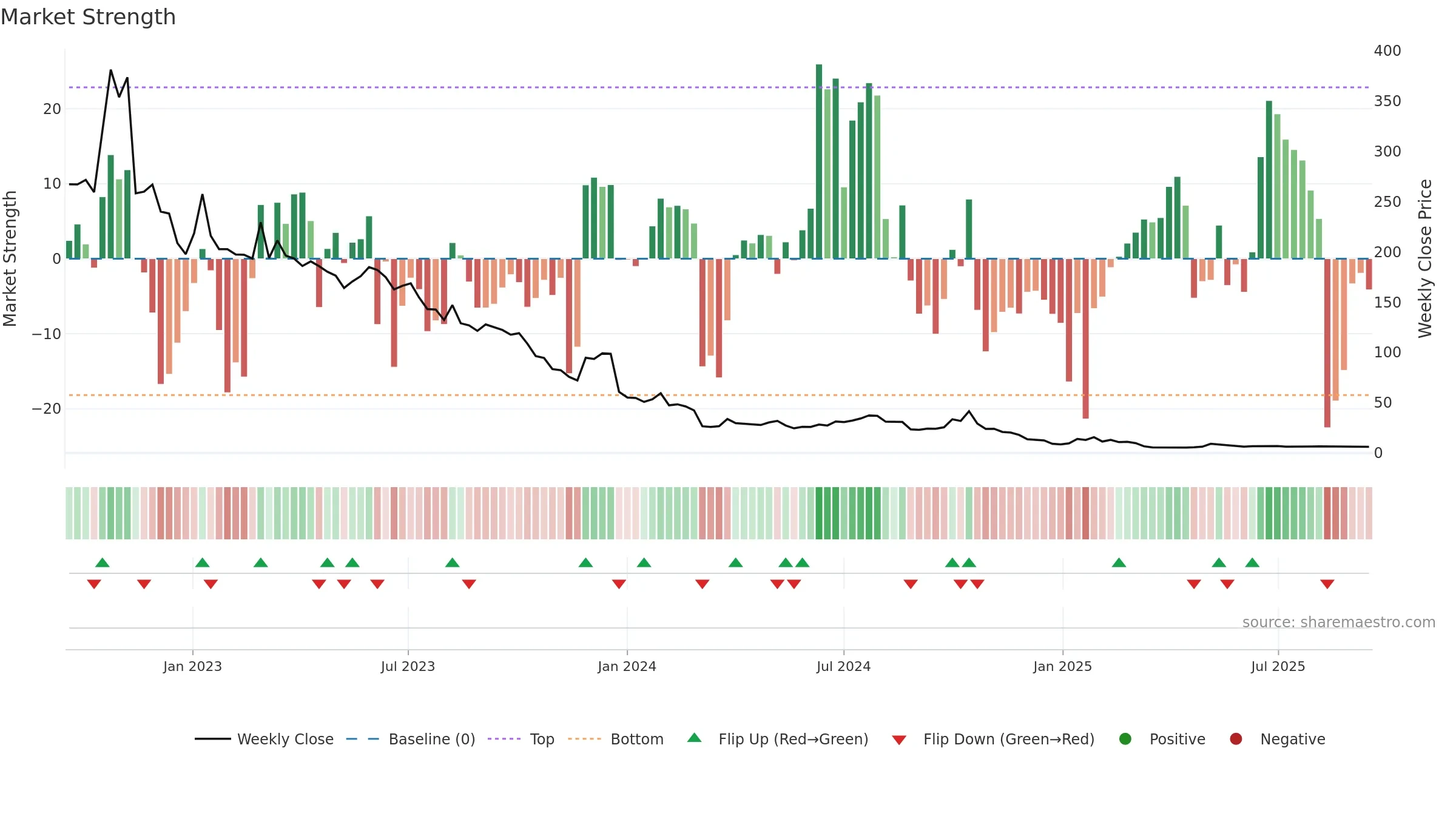
Task: Select the earliest red Flip Down marker
Action: point(94,584)
